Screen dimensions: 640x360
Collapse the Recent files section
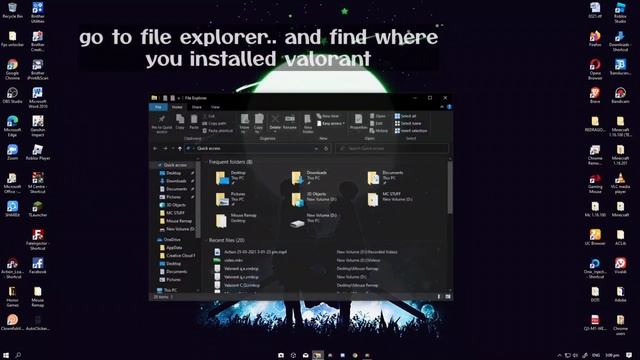pyautogui.click(x=207, y=240)
